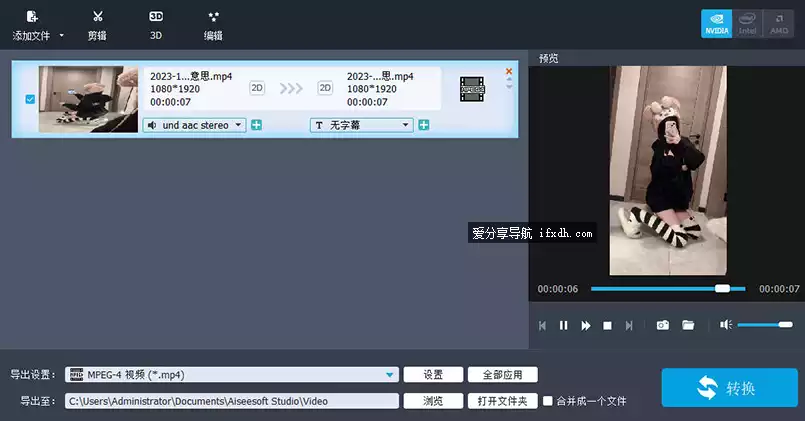
Task: Click output 2D mode icon
Action: click(x=325, y=88)
